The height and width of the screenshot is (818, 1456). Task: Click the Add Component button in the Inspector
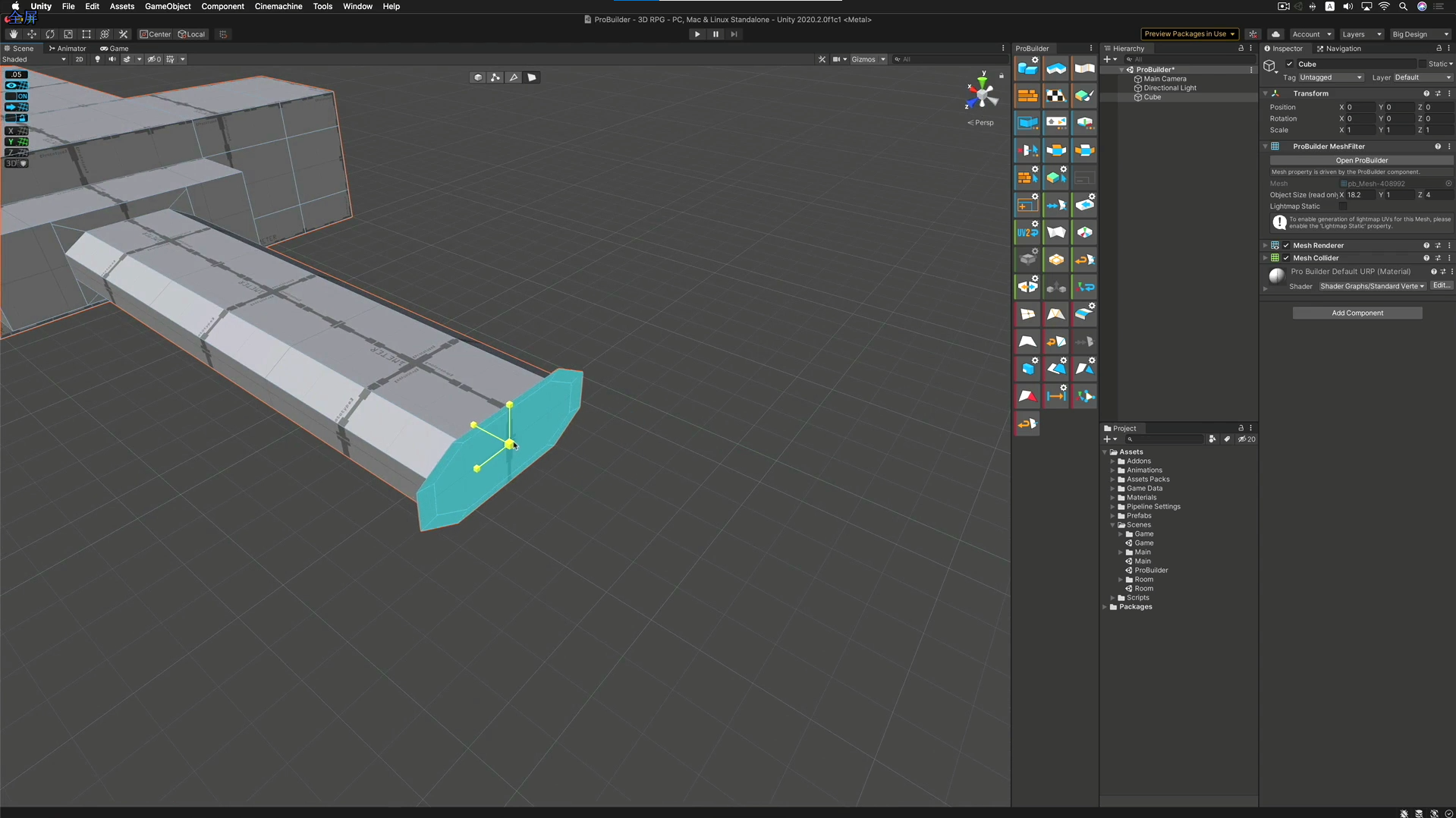click(x=1357, y=313)
